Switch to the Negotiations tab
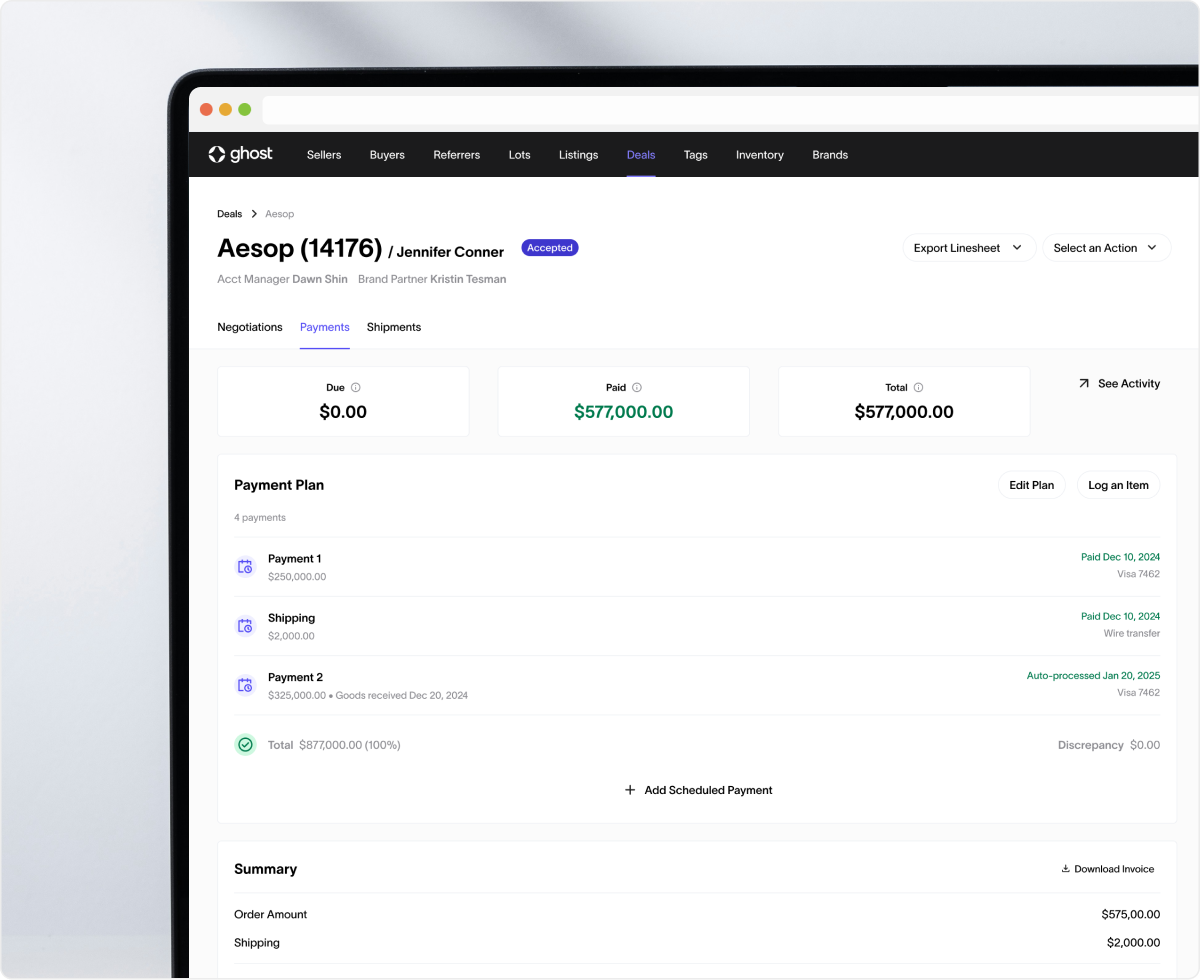 tap(250, 327)
